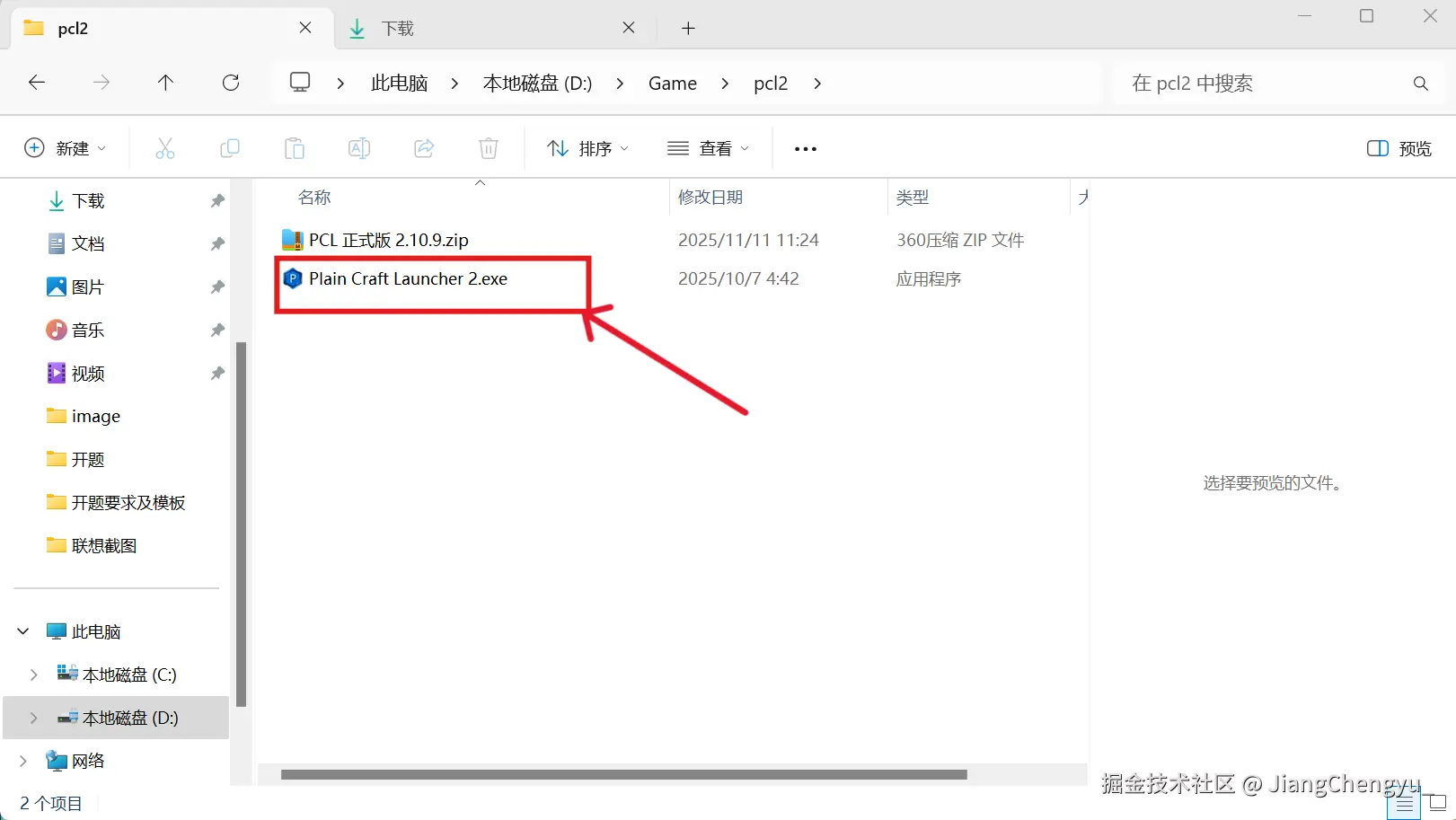
Task: Click Game in the address breadcrumb
Action: pos(673,84)
